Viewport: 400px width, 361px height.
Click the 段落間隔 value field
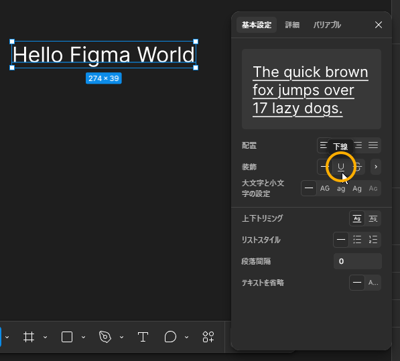358,261
